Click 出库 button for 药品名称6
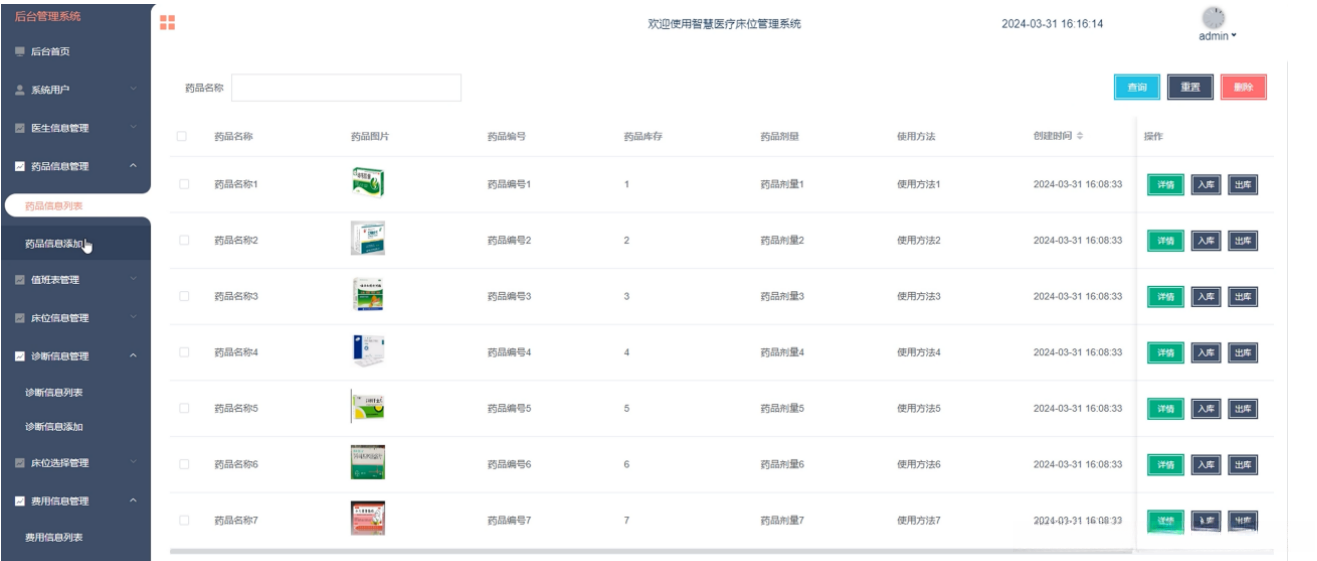 1243,465
